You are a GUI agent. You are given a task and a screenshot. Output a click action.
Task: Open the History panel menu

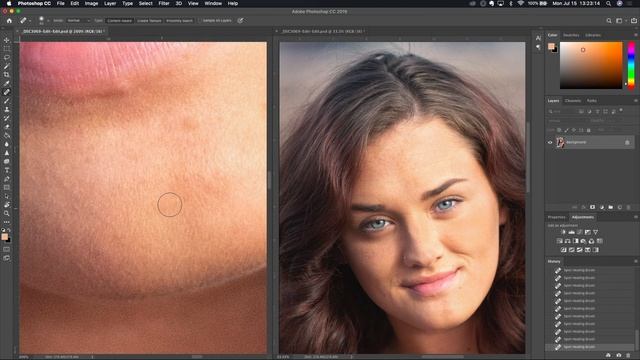(635, 261)
